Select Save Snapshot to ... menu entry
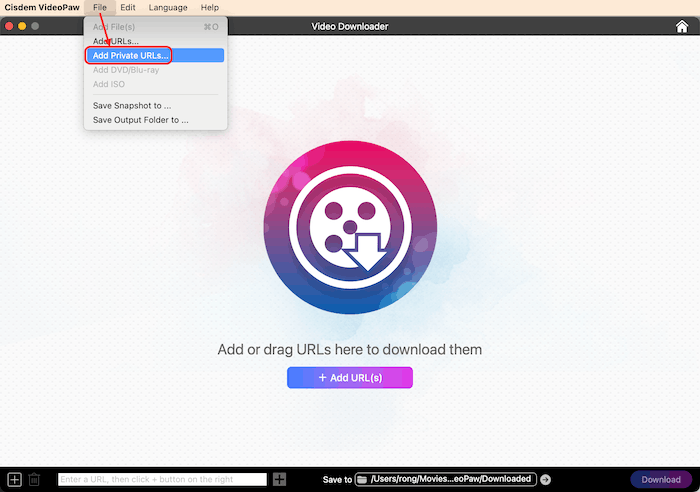The image size is (700, 492). (x=132, y=105)
